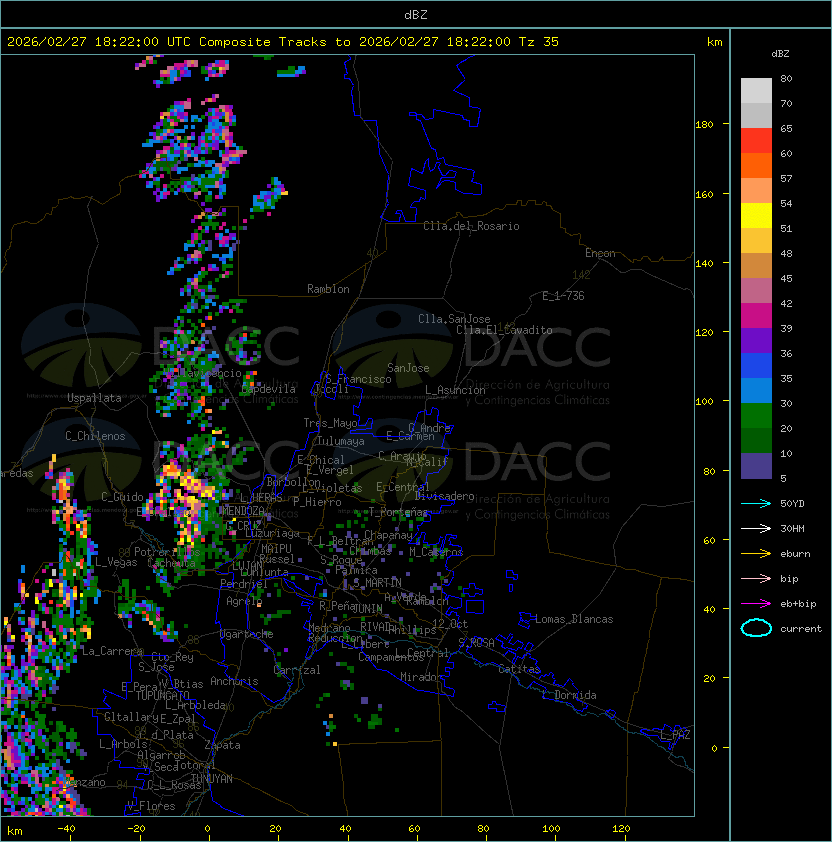Click the '120' tick on bottom km axis
832x842 pixels.
[x=621, y=829]
